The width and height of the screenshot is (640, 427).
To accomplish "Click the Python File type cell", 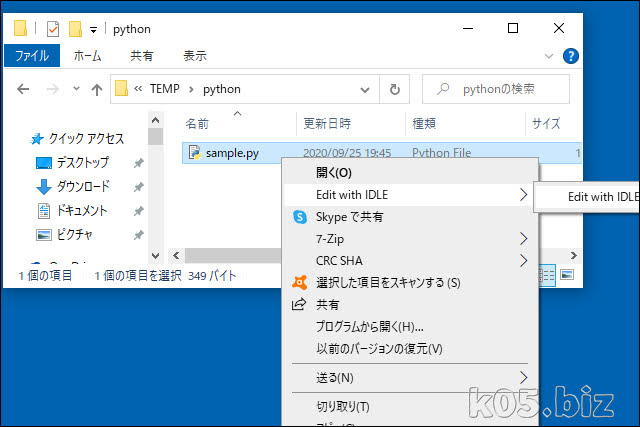I will tap(442, 153).
